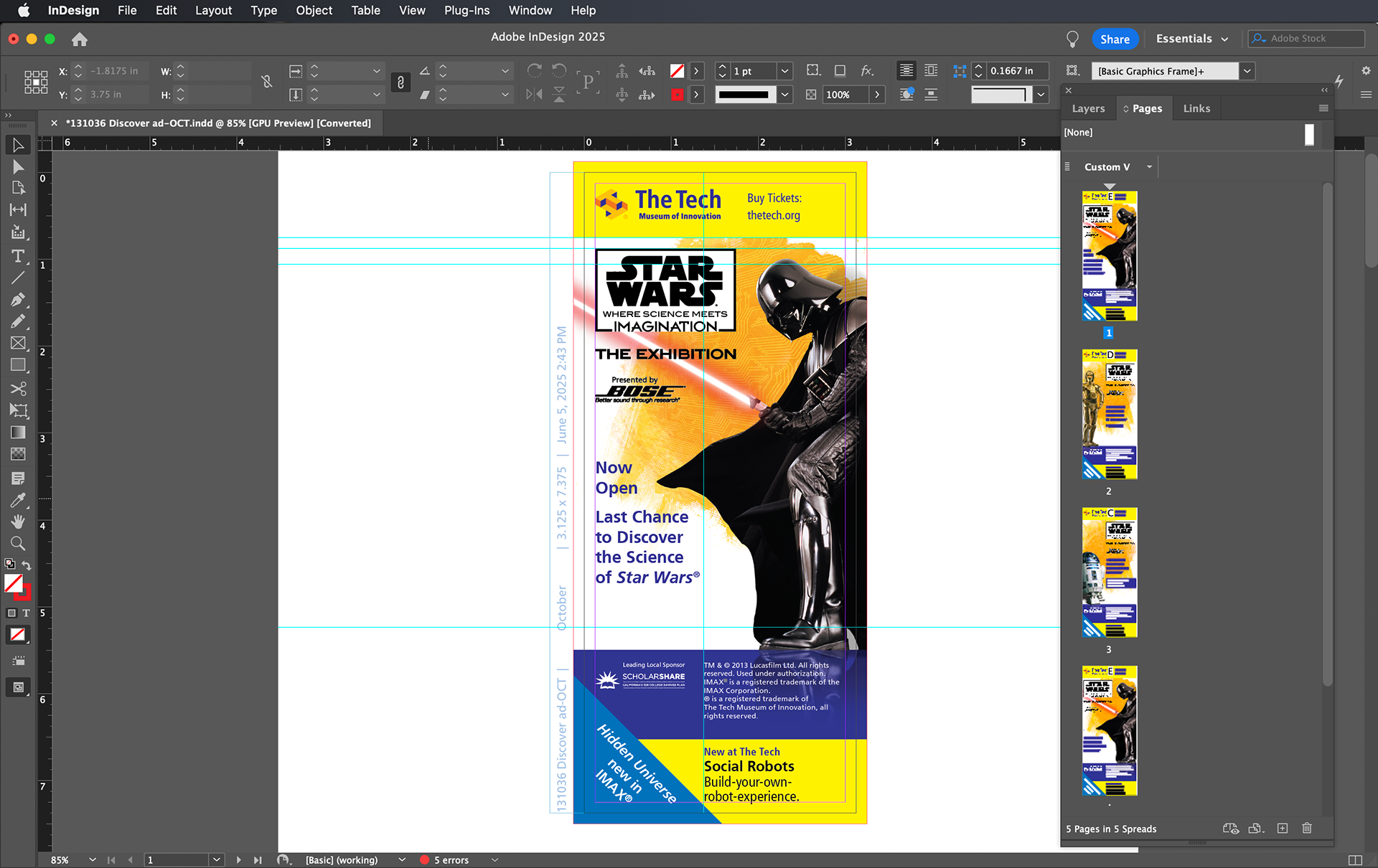The image size is (1378, 868).
Task: Select the Pencil tool
Action: (18, 321)
